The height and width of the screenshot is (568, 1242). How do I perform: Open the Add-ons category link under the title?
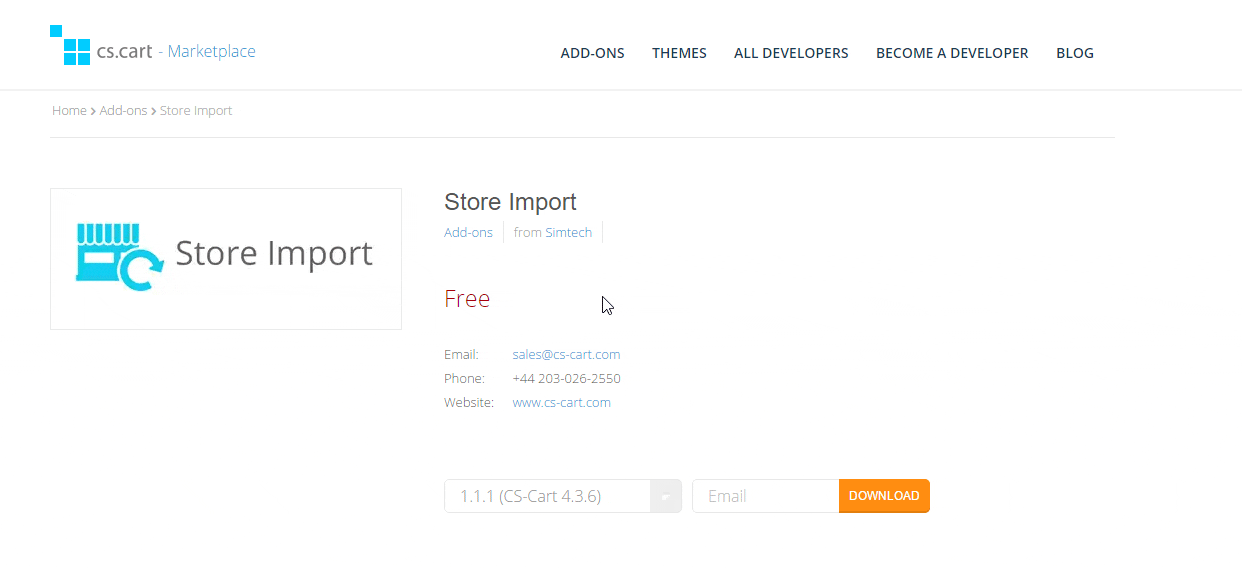pos(468,233)
